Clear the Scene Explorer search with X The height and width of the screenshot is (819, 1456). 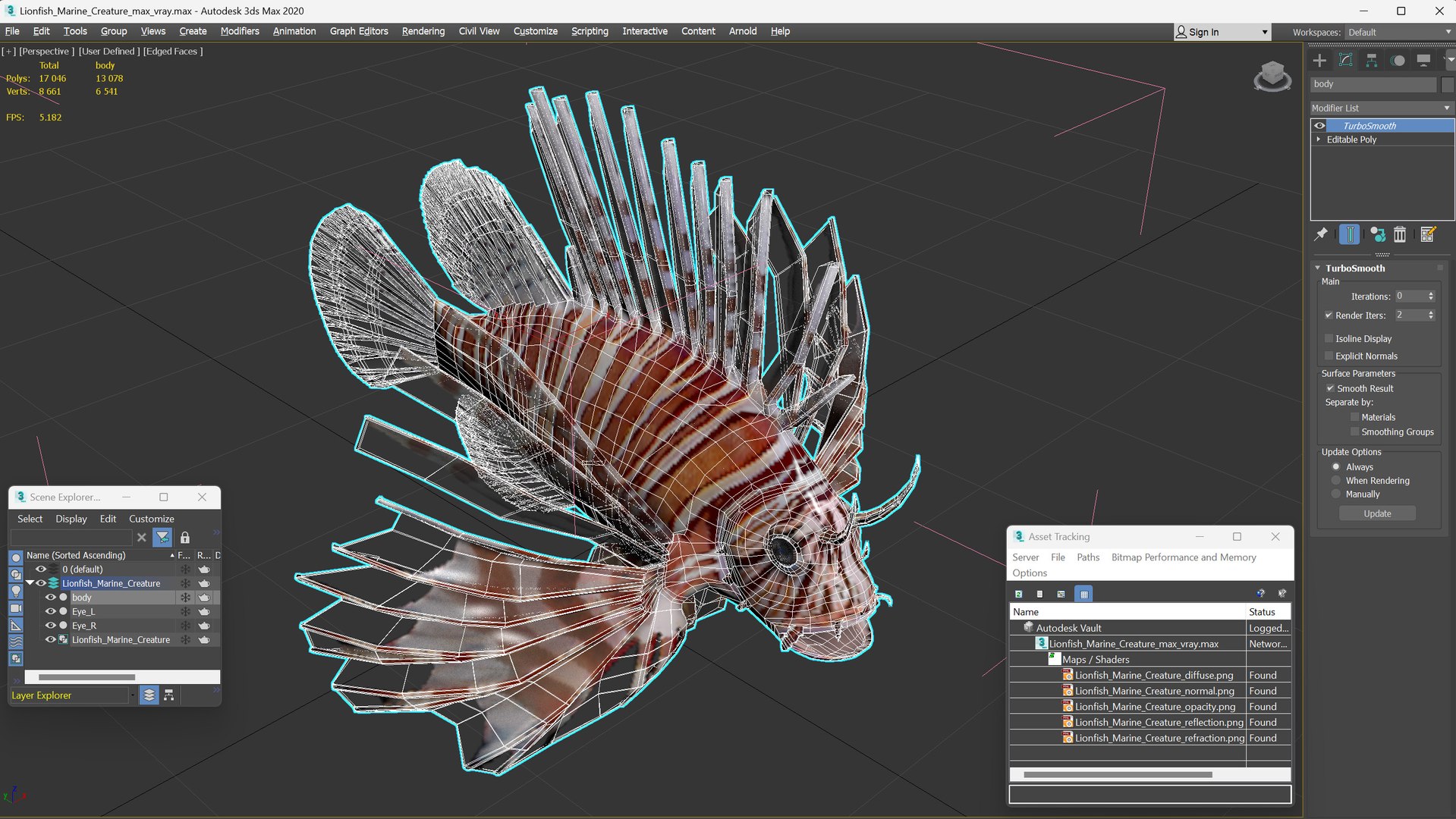142,538
